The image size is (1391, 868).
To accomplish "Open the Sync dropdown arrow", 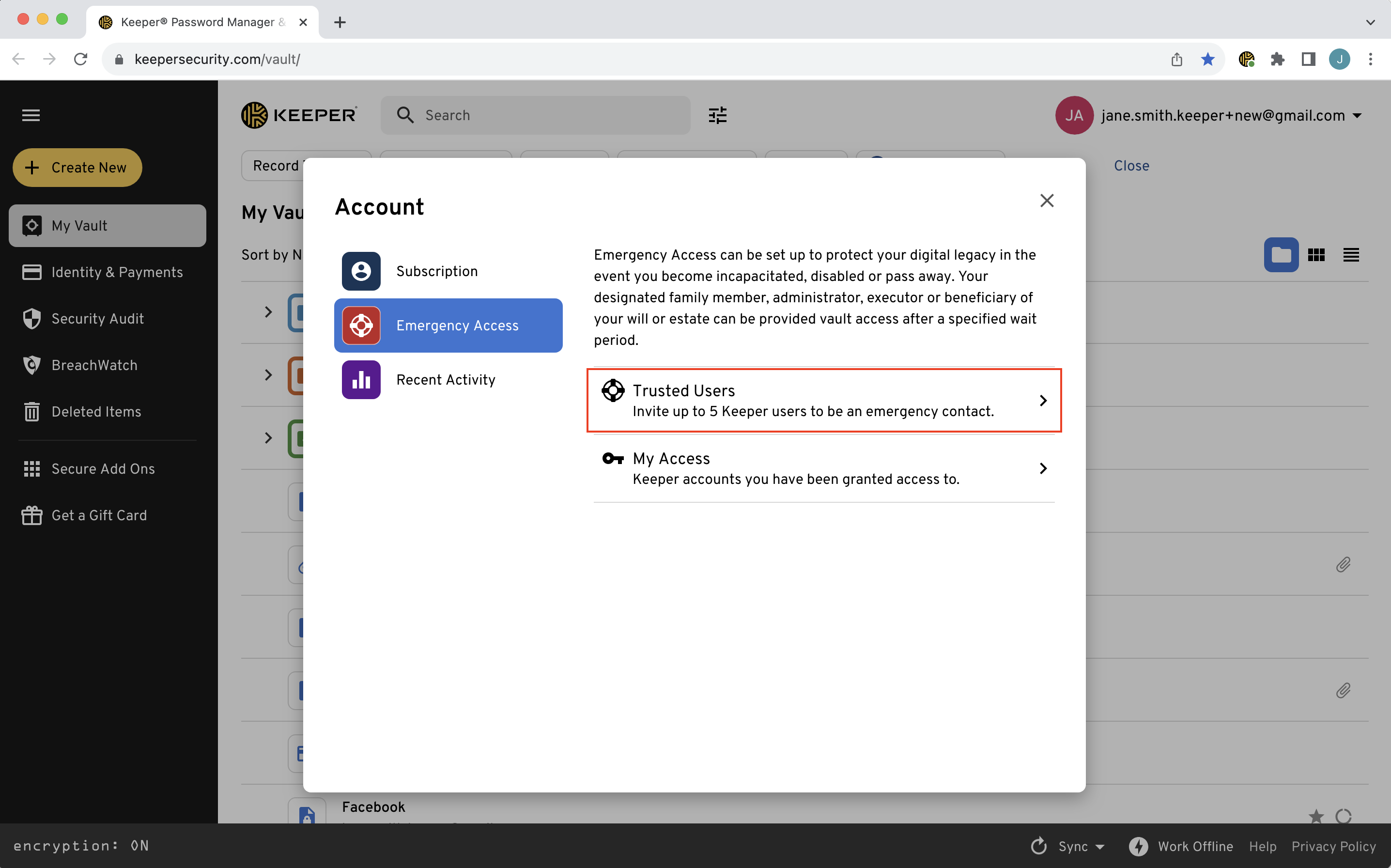I will coord(1100,847).
